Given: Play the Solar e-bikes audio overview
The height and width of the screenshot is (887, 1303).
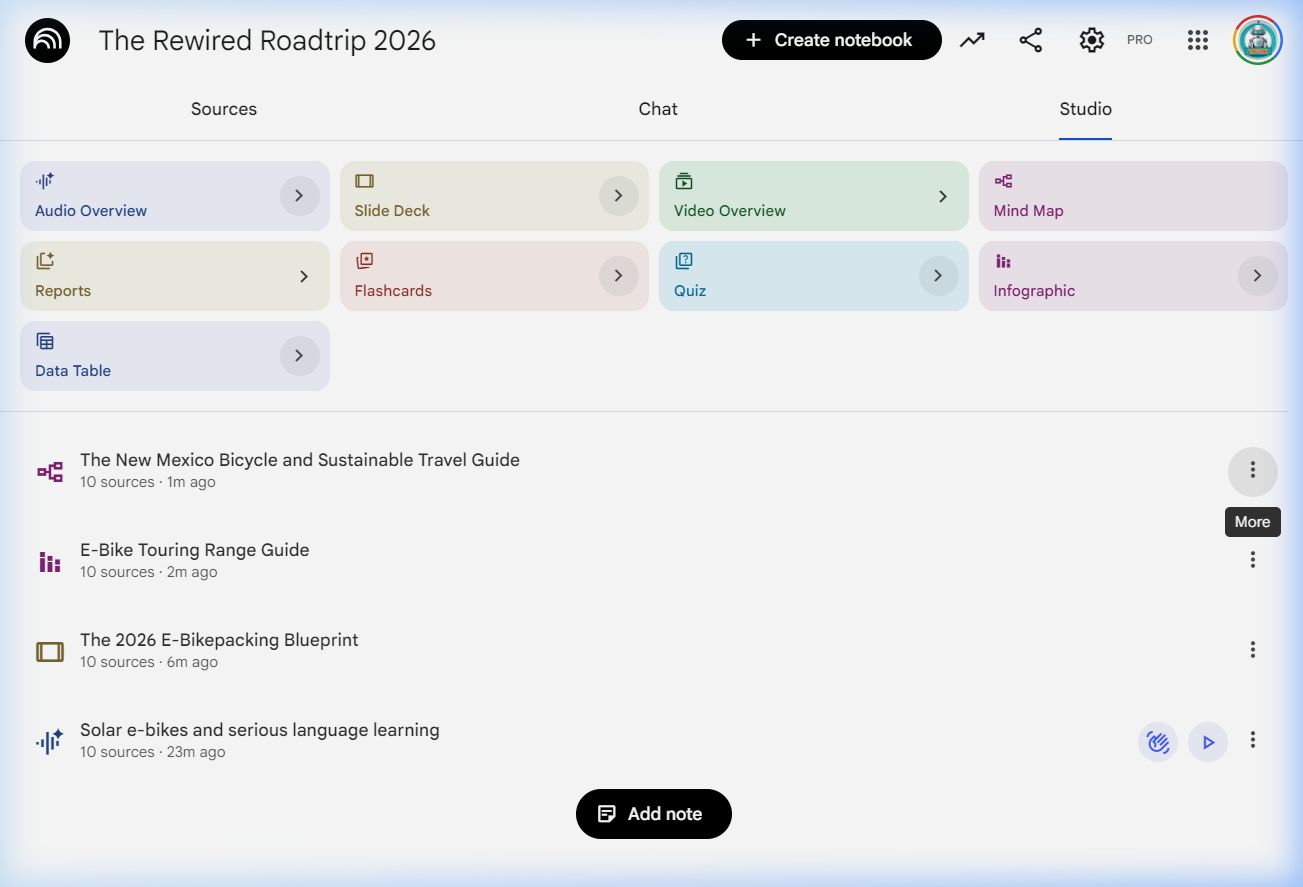Looking at the screenshot, I should tap(1208, 742).
